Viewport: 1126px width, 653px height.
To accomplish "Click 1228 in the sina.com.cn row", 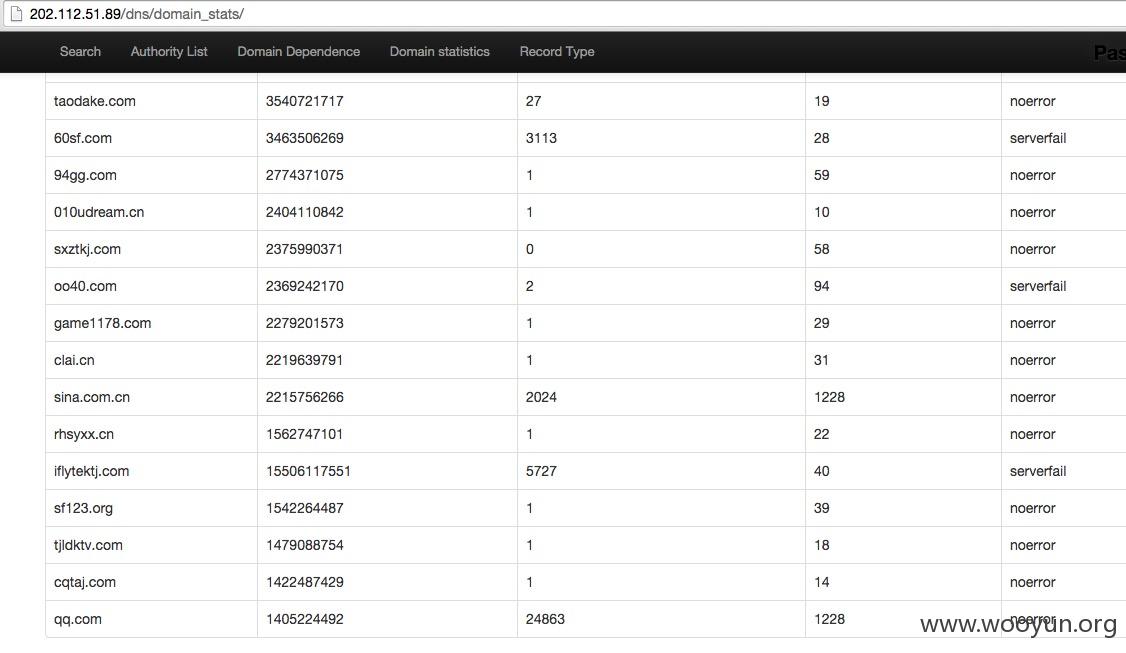I will pos(829,397).
